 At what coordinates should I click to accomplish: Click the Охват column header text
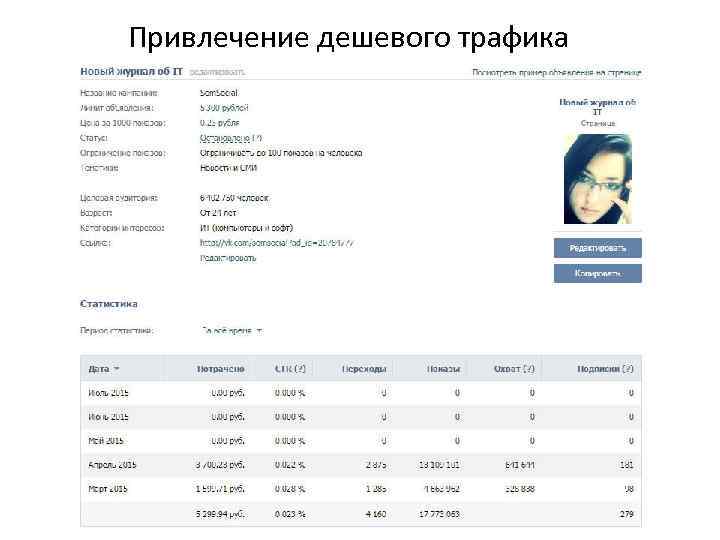[x=507, y=369]
